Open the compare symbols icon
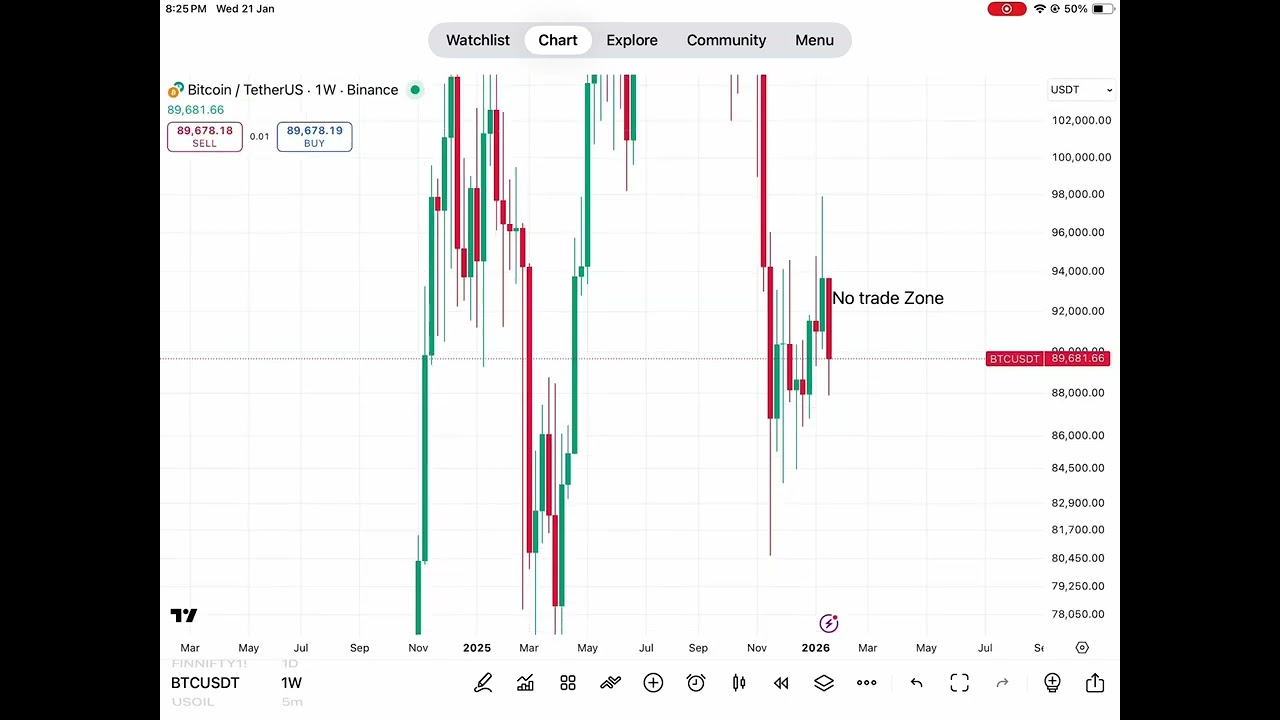The image size is (1280, 720). tap(610, 683)
